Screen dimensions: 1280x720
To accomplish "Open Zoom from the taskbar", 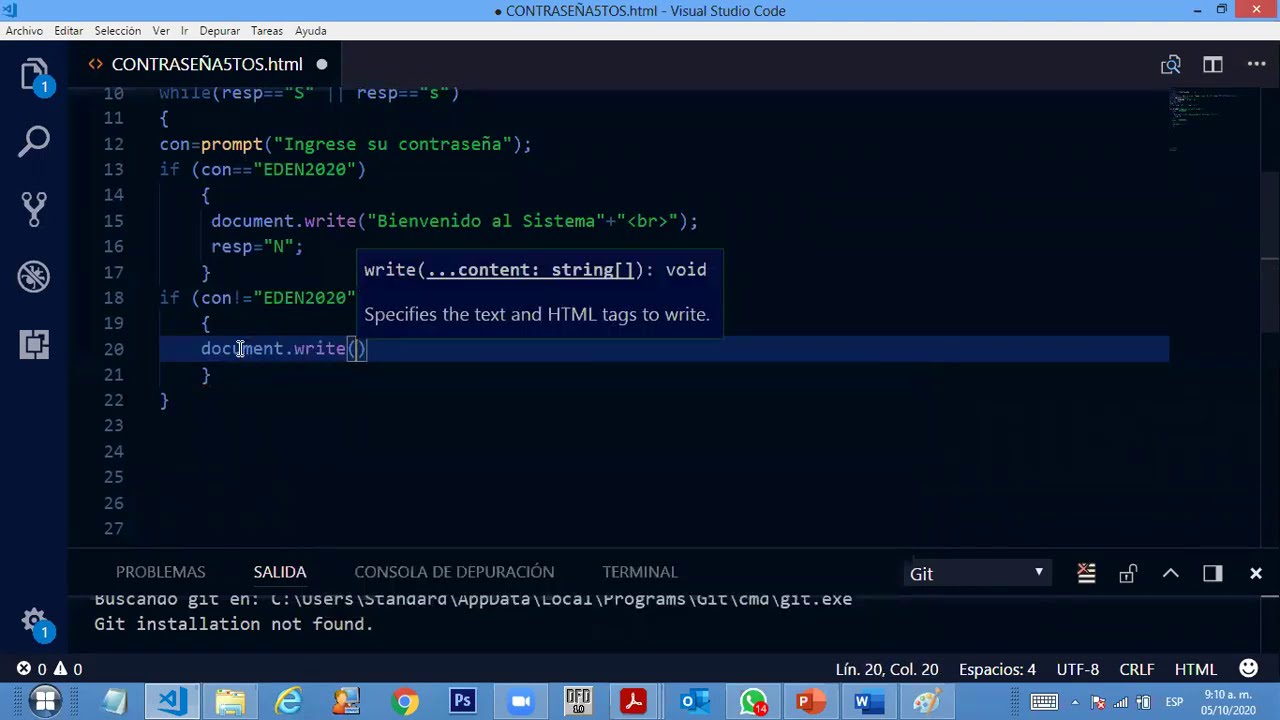I will click(x=520, y=701).
